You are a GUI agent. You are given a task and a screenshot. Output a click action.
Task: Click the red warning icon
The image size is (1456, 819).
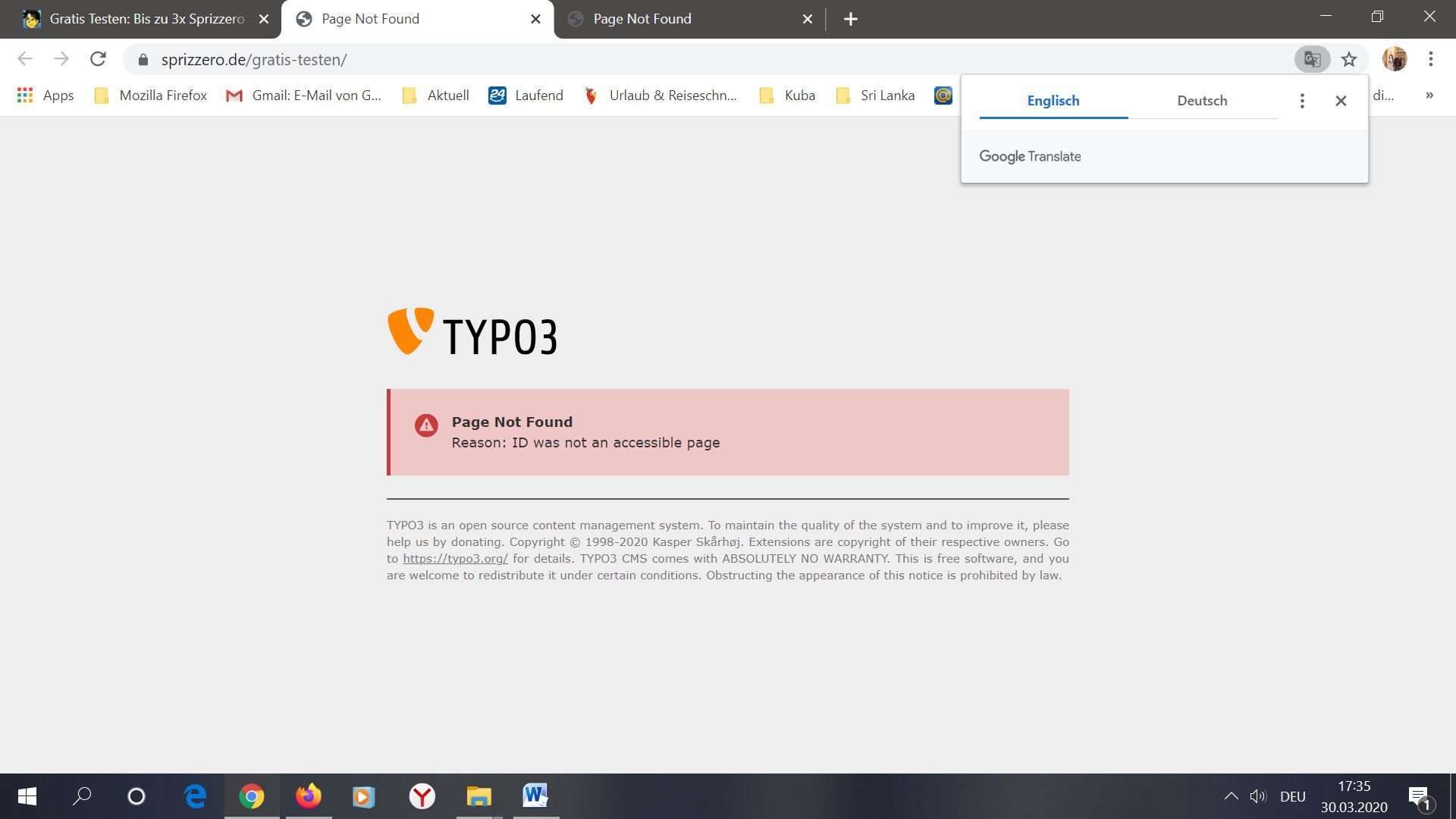[x=426, y=425]
